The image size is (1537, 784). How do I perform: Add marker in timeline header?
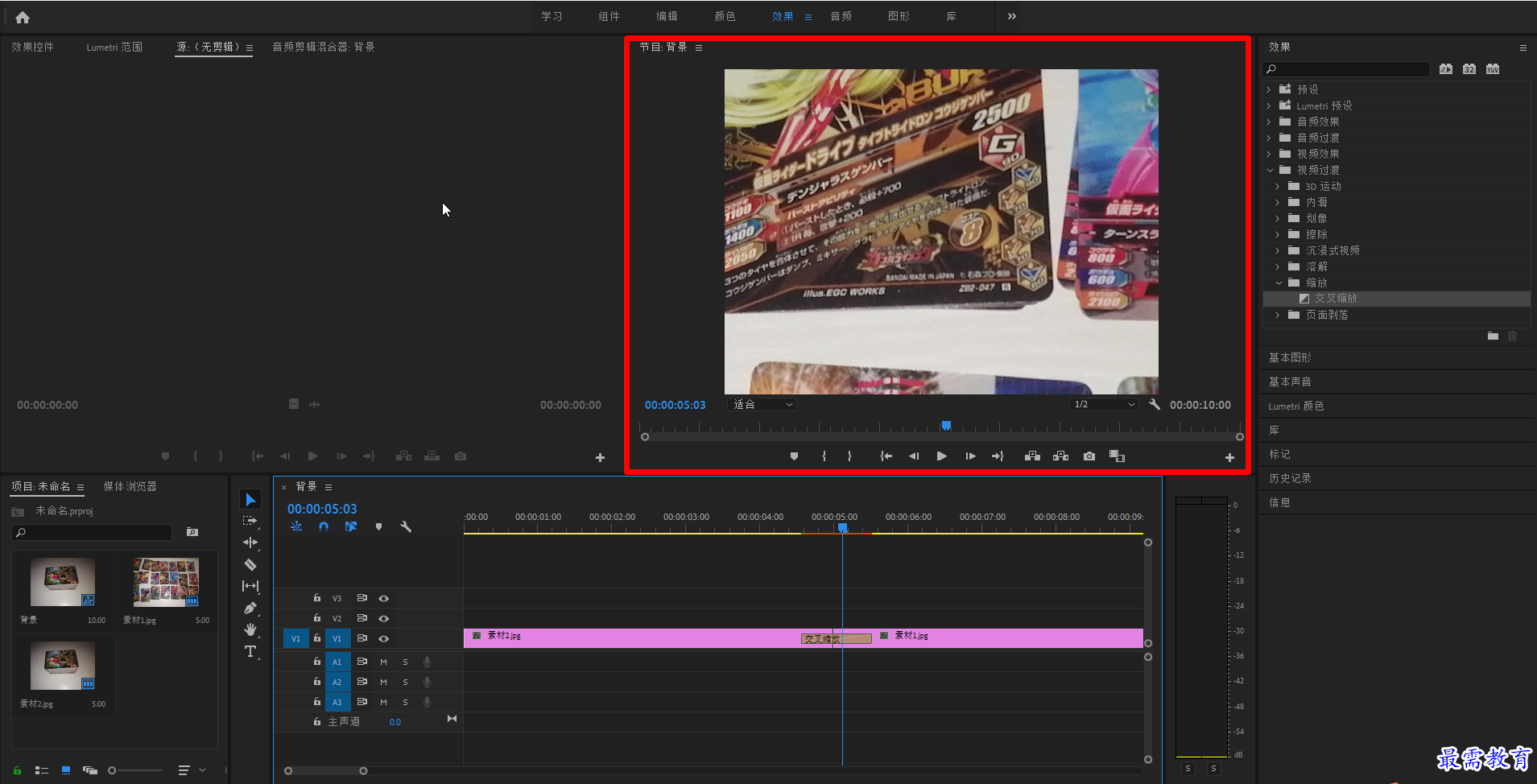point(378,526)
